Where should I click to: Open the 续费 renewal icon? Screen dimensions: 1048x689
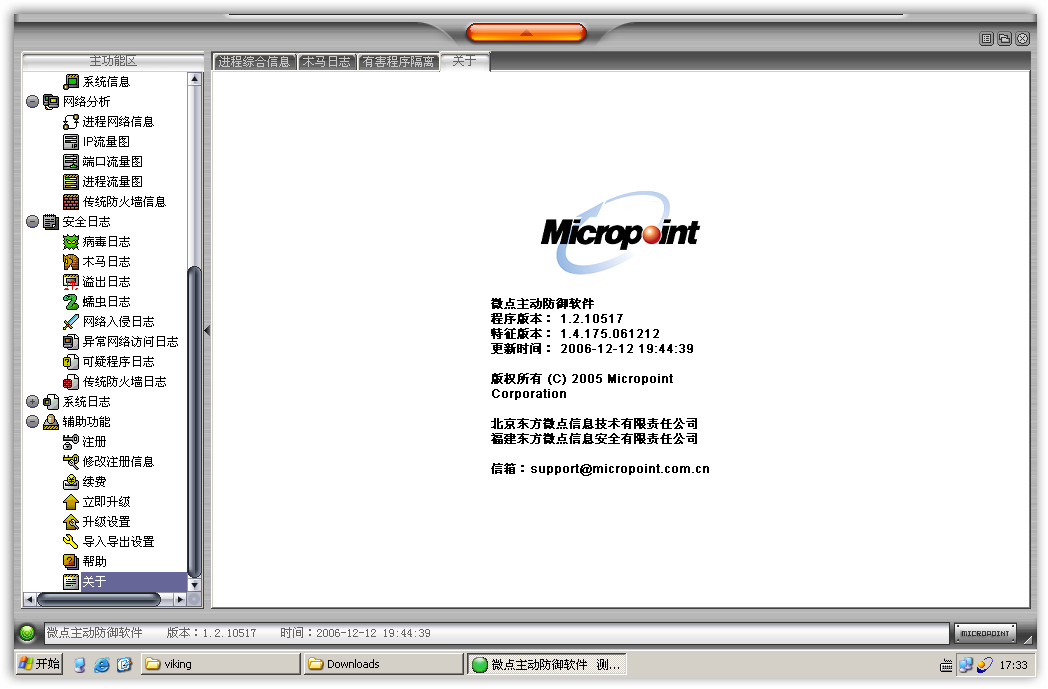71,482
